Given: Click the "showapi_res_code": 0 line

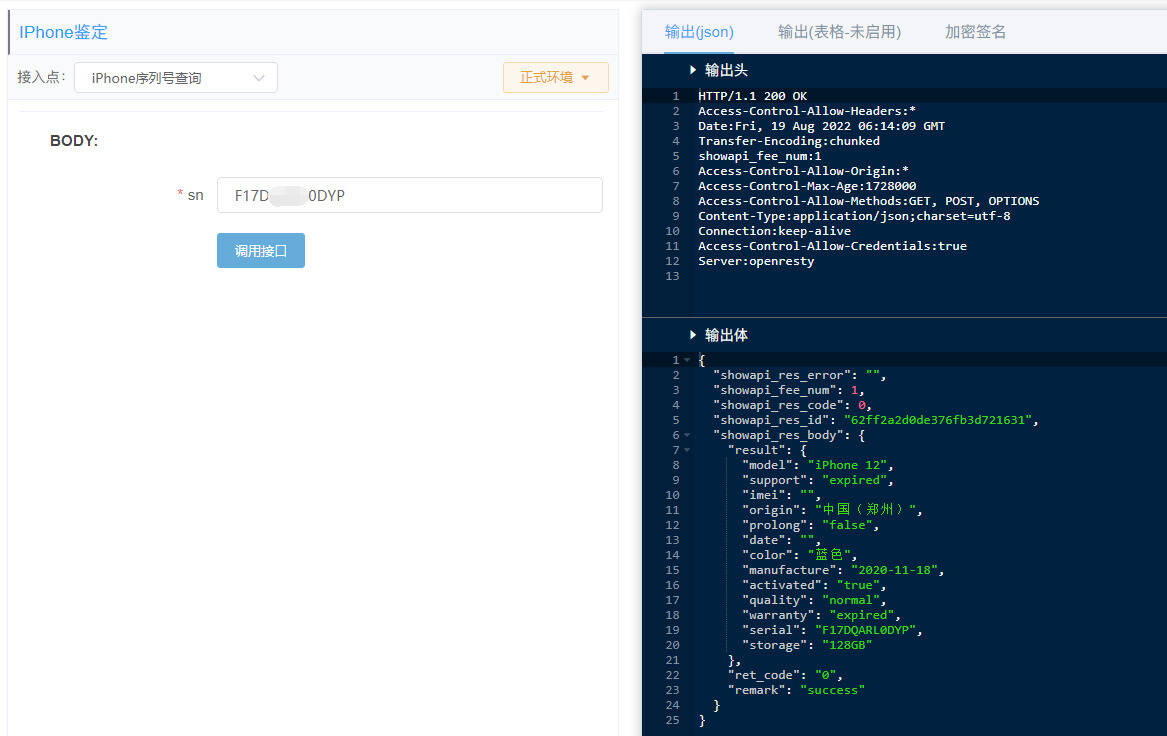Looking at the screenshot, I should point(793,406).
